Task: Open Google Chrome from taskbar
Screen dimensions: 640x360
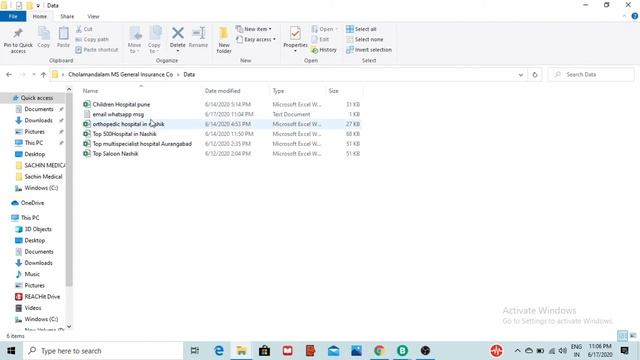Action: [x=379, y=351]
